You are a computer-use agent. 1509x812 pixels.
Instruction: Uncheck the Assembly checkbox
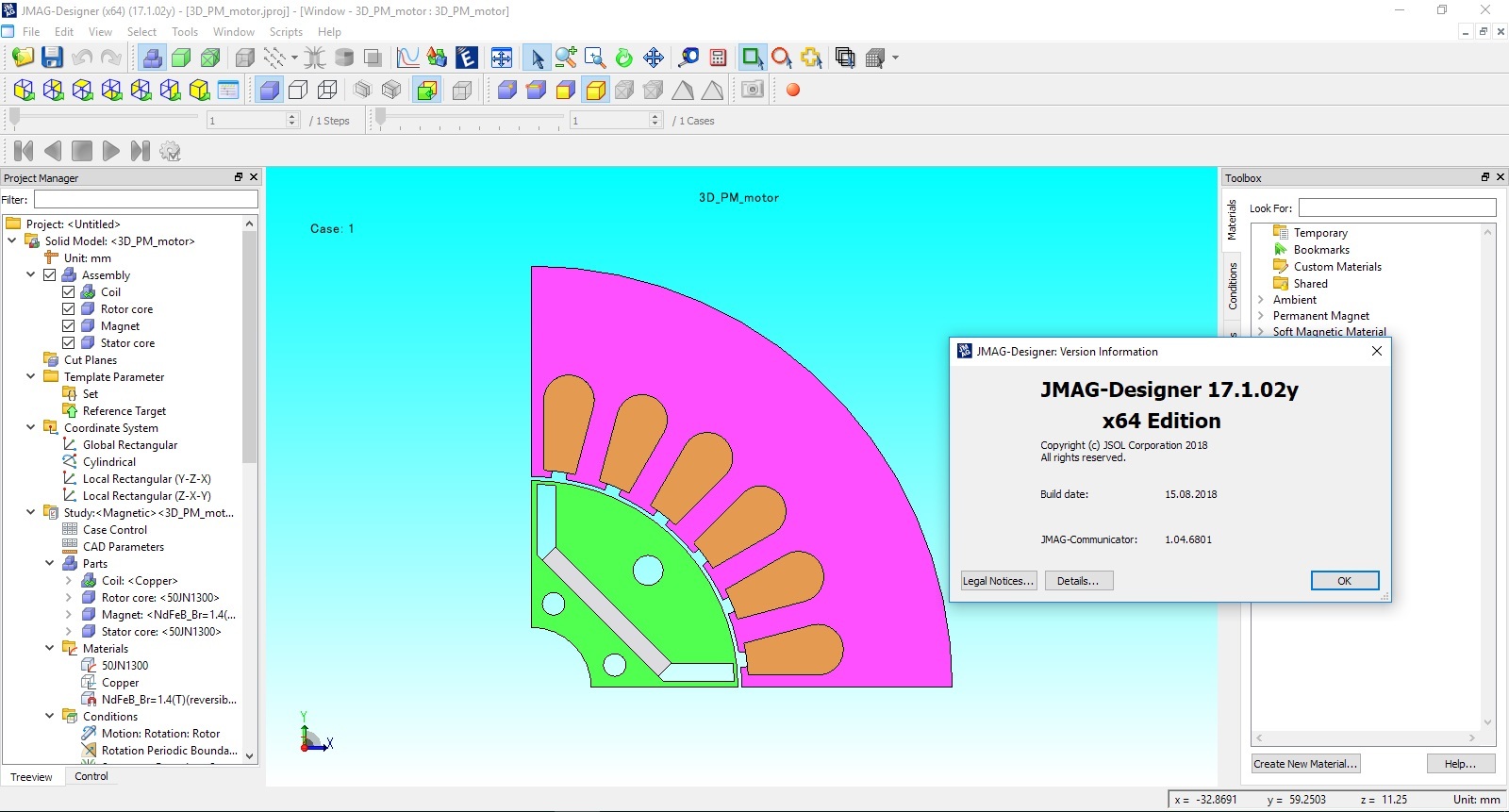click(50, 275)
